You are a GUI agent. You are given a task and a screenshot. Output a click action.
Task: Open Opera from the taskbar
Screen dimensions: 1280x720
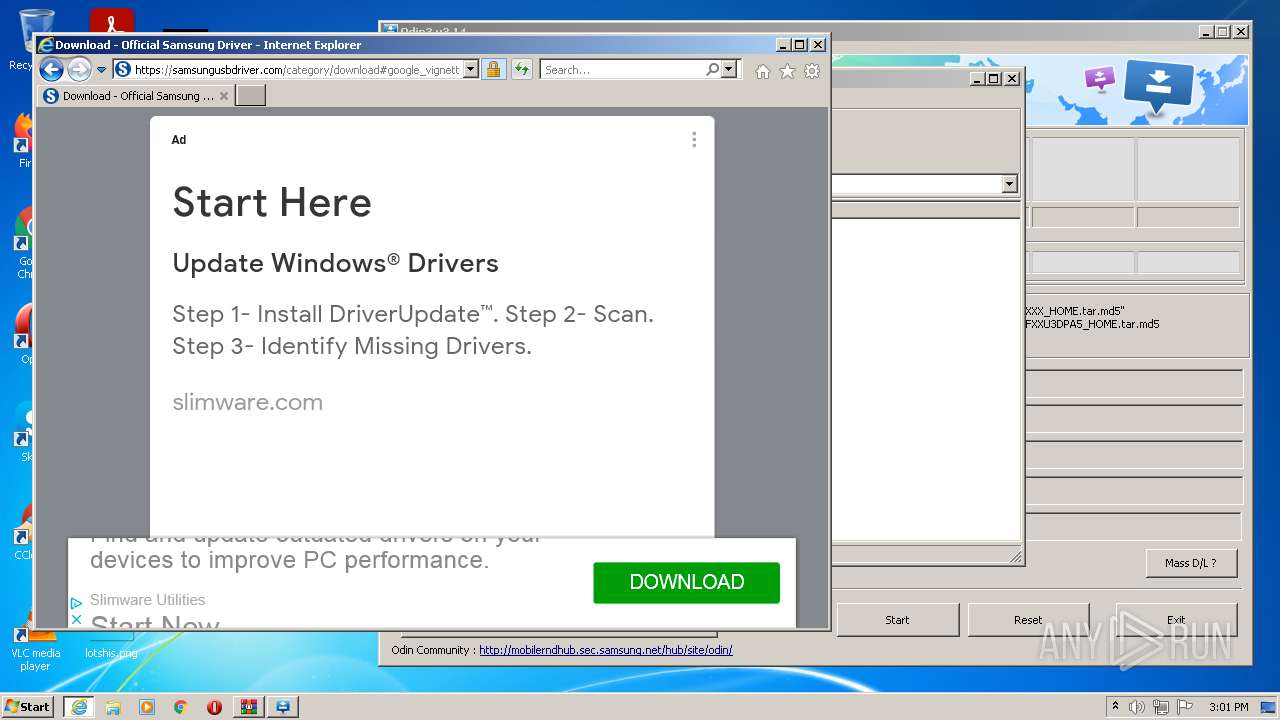pos(214,706)
